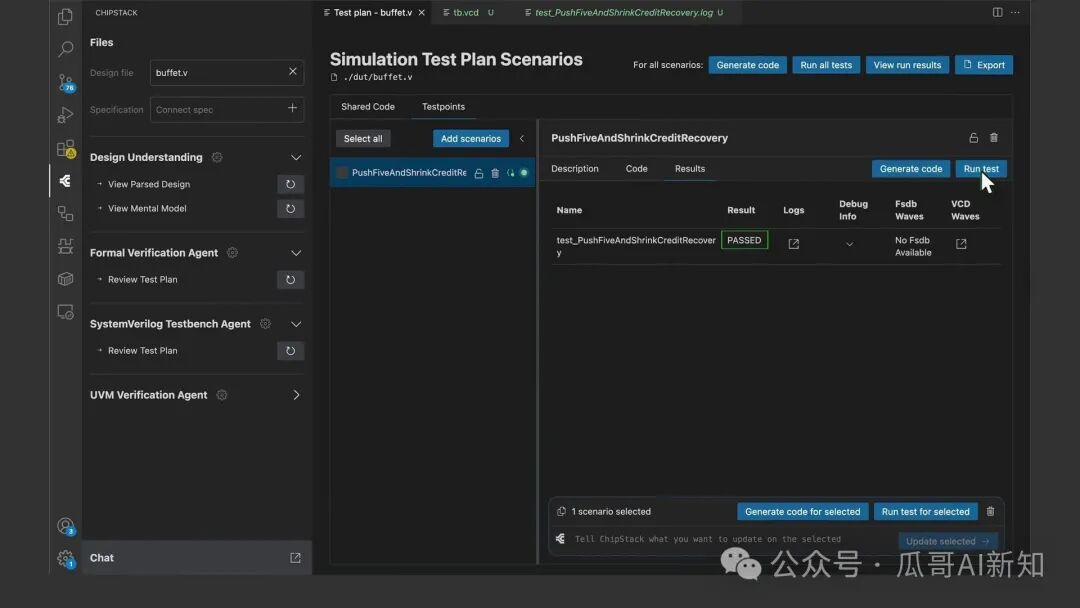
Task: Switch to test_PushFiveAndShrinkCreditRecovery.log tab
Action: 623,12
